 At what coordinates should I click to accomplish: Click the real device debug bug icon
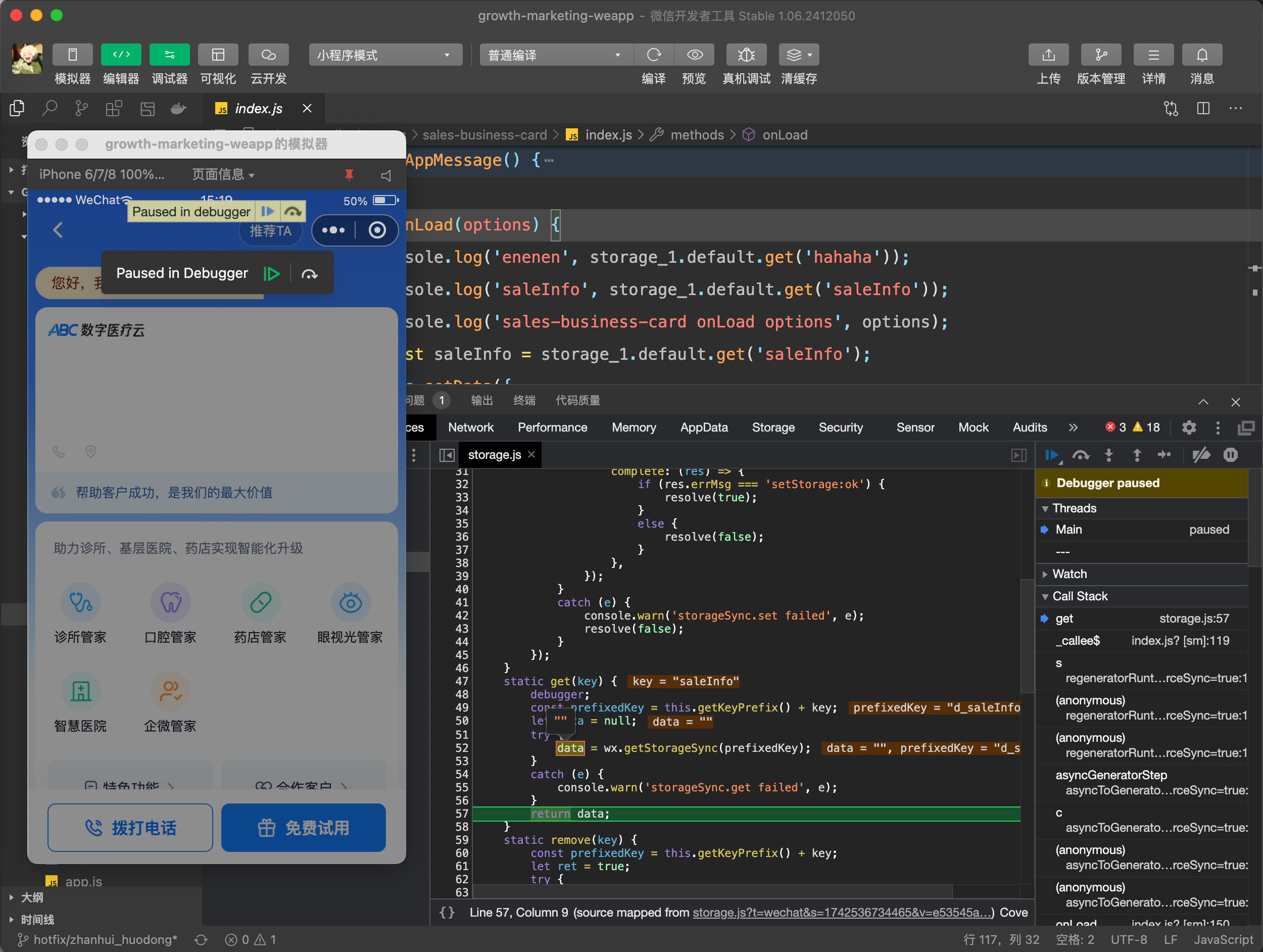tap(746, 55)
